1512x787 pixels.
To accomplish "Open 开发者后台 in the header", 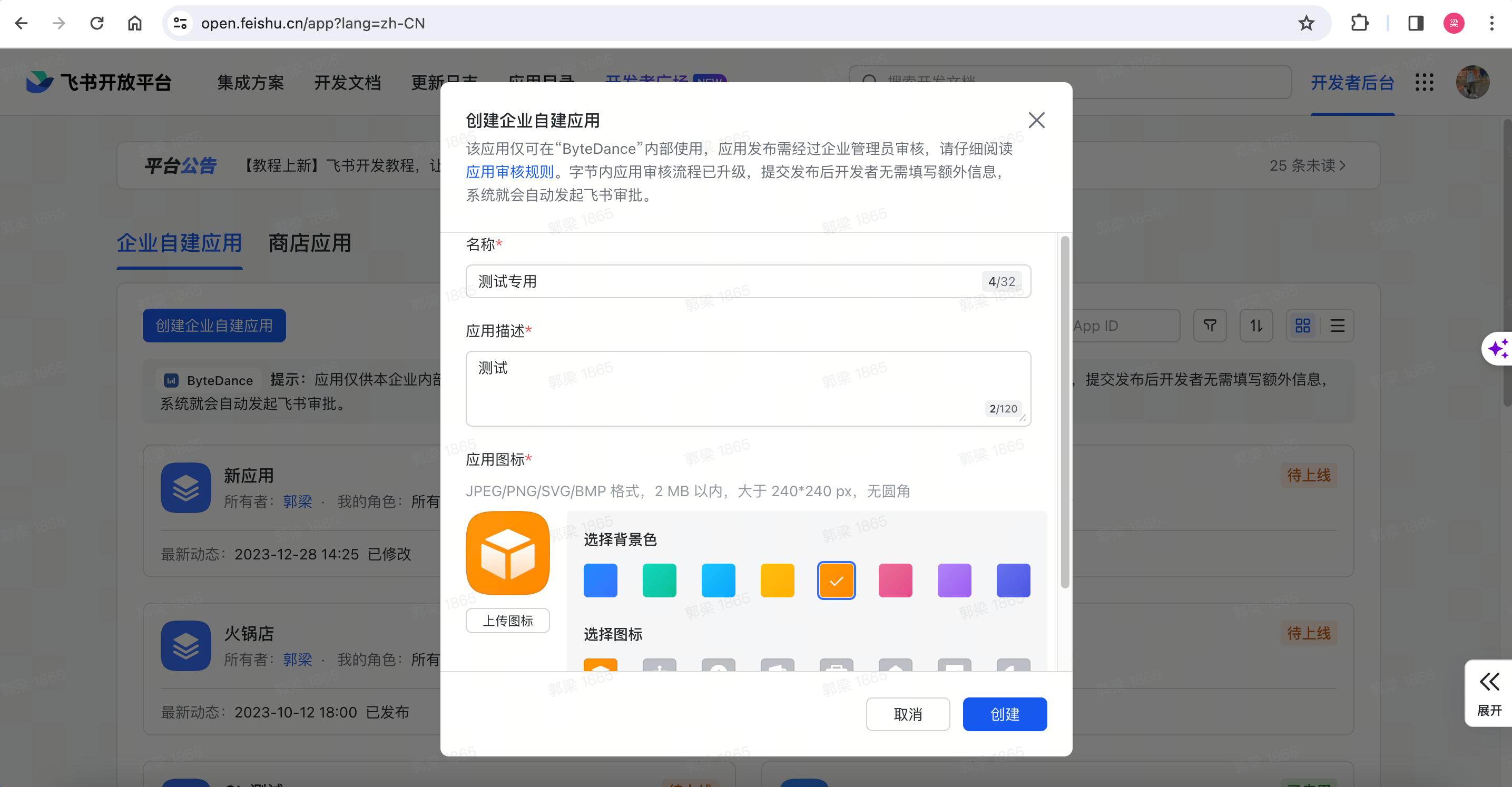I will pyautogui.click(x=1352, y=83).
